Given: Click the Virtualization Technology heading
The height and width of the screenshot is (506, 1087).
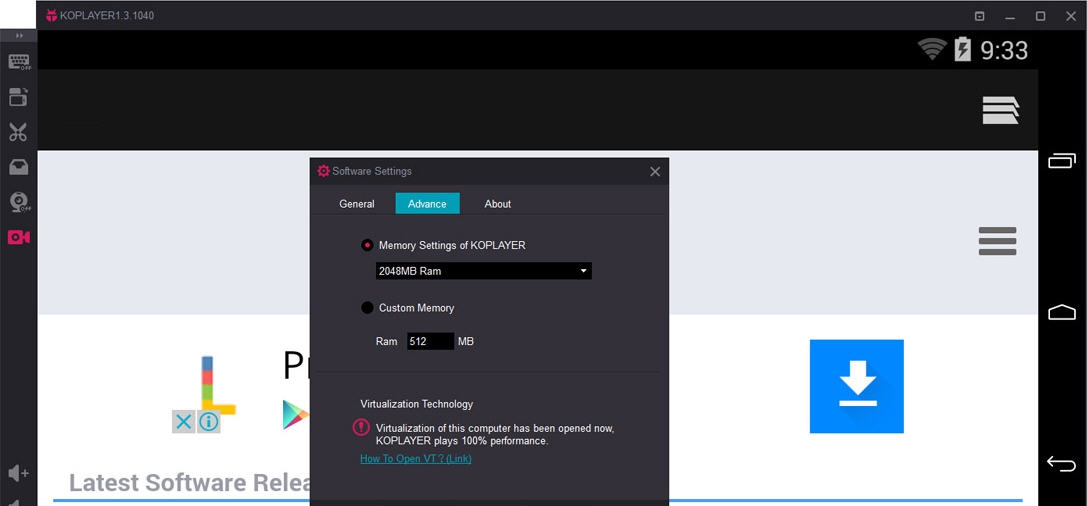Looking at the screenshot, I should (417, 404).
